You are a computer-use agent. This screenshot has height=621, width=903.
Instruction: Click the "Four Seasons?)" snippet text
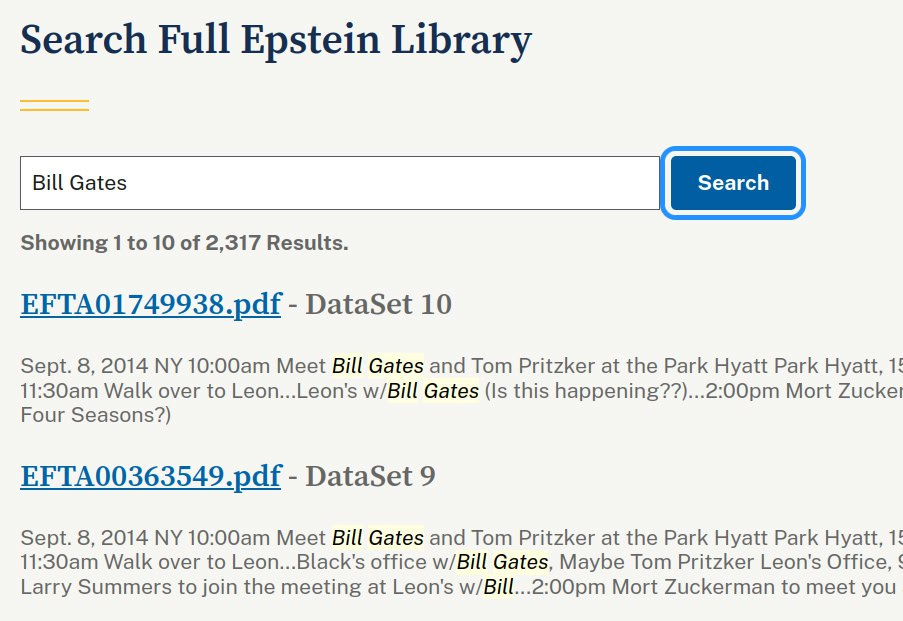(95, 415)
